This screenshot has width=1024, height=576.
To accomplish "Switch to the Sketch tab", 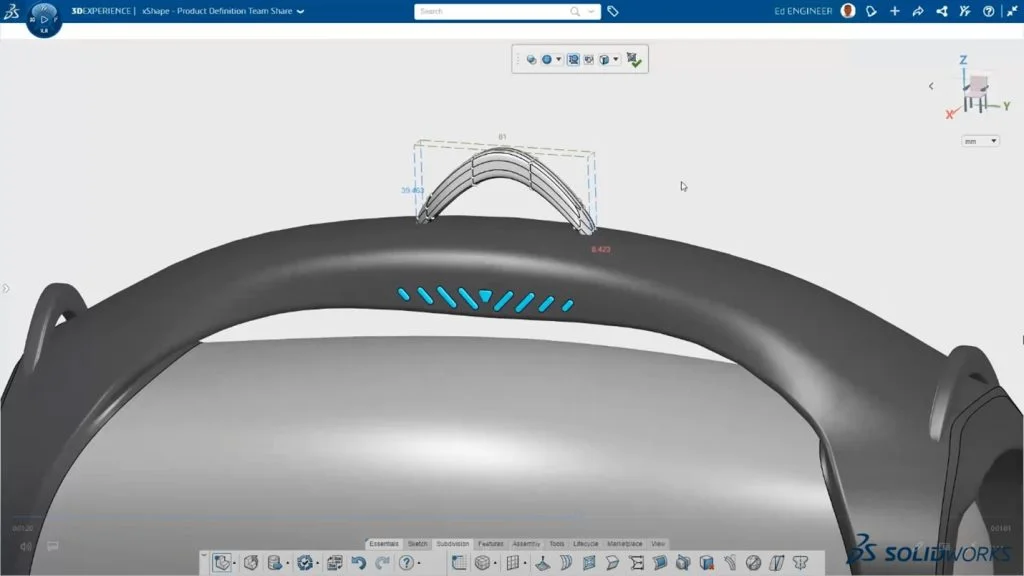I will pyautogui.click(x=417, y=543).
